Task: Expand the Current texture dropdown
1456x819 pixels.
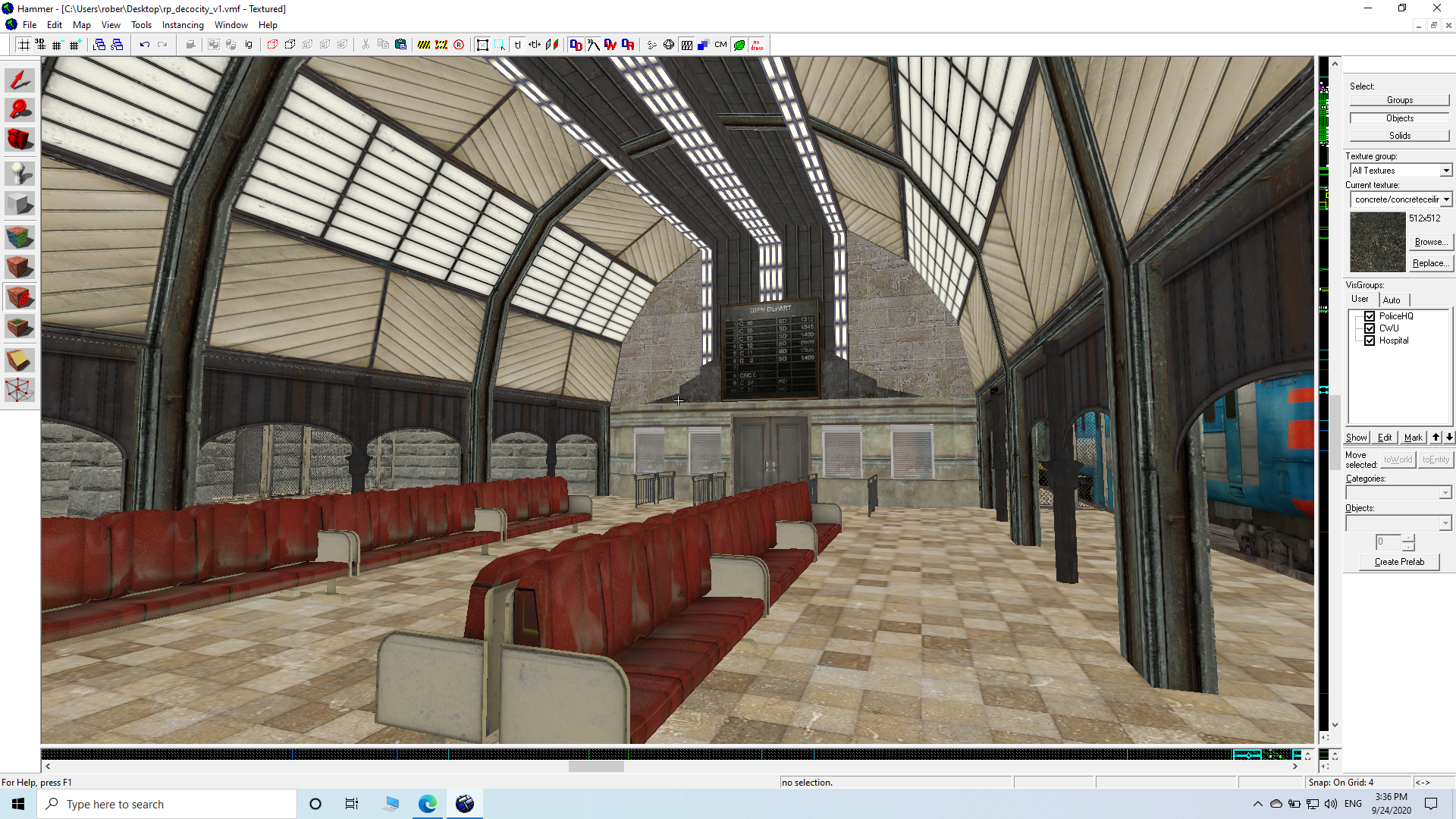Action: pyautogui.click(x=1446, y=199)
